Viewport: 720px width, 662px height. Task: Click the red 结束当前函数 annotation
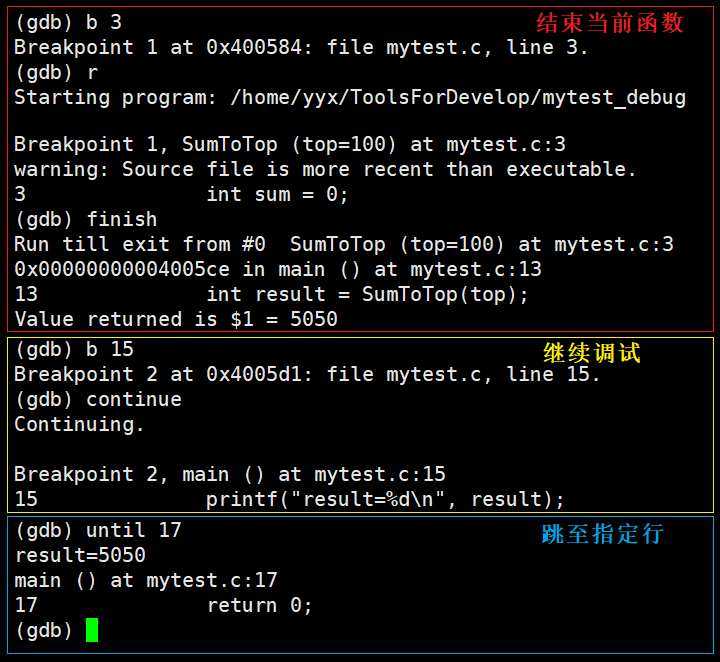click(x=610, y=22)
